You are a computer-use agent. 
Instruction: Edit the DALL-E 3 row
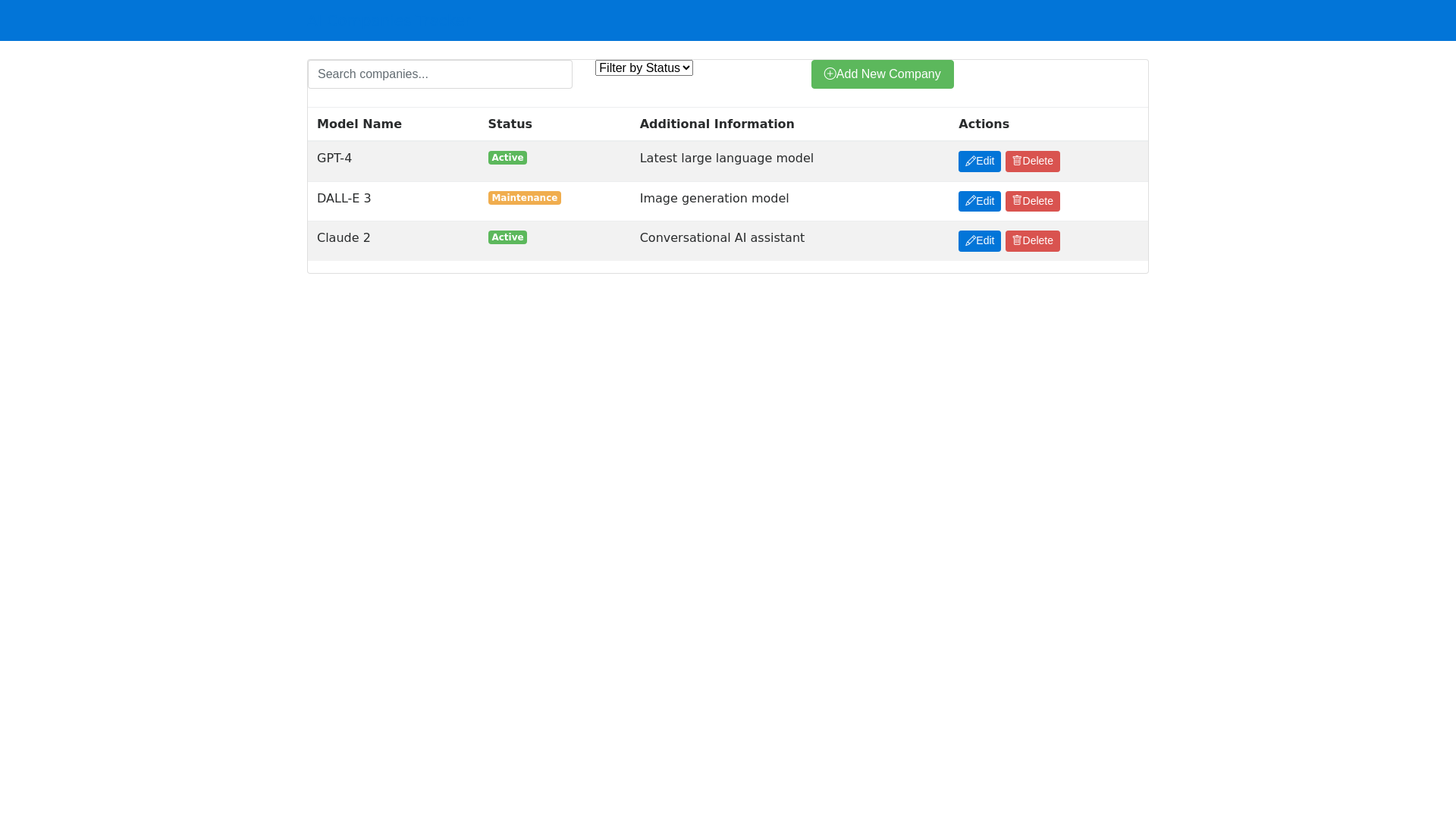click(x=979, y=201)
